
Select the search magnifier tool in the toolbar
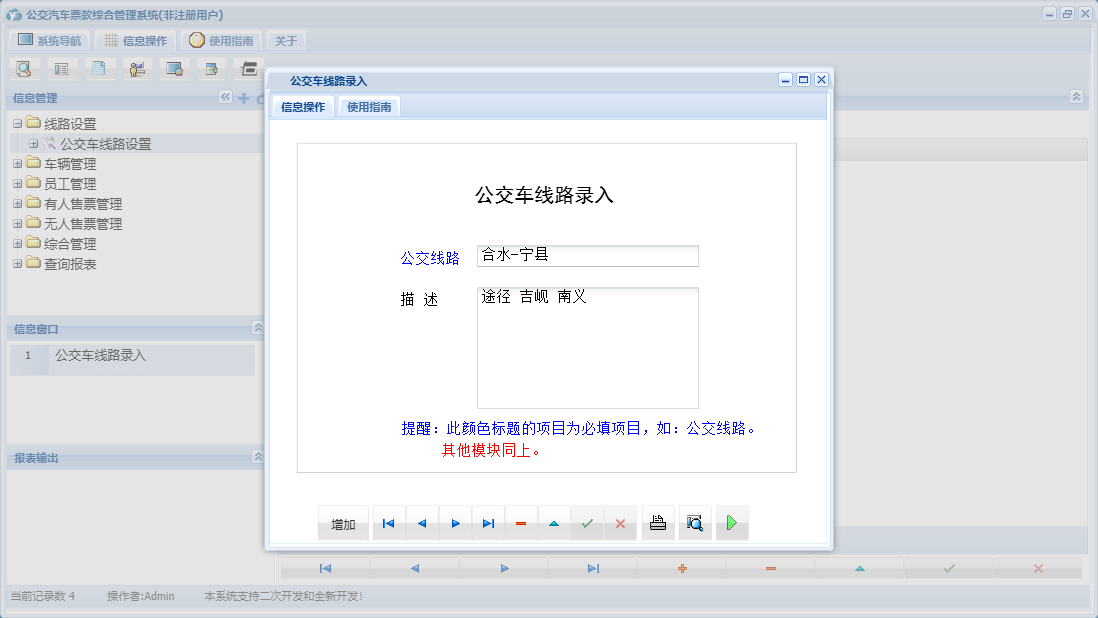[x=24, y=68]
